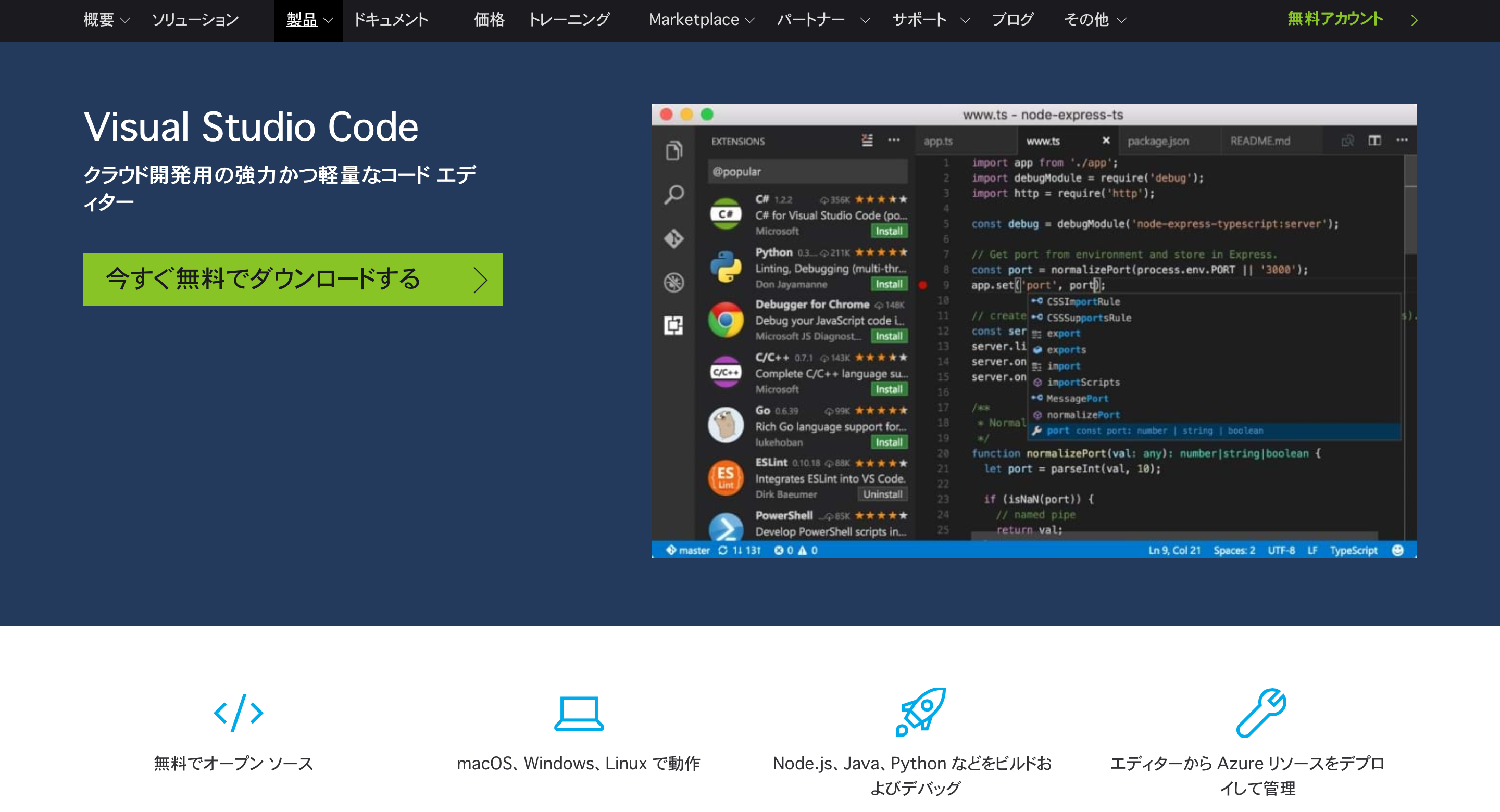Expand the その他 dropdown
Image resolution: width=1500 pixels, height=812 pixels.
click(x=1095, y=20)
